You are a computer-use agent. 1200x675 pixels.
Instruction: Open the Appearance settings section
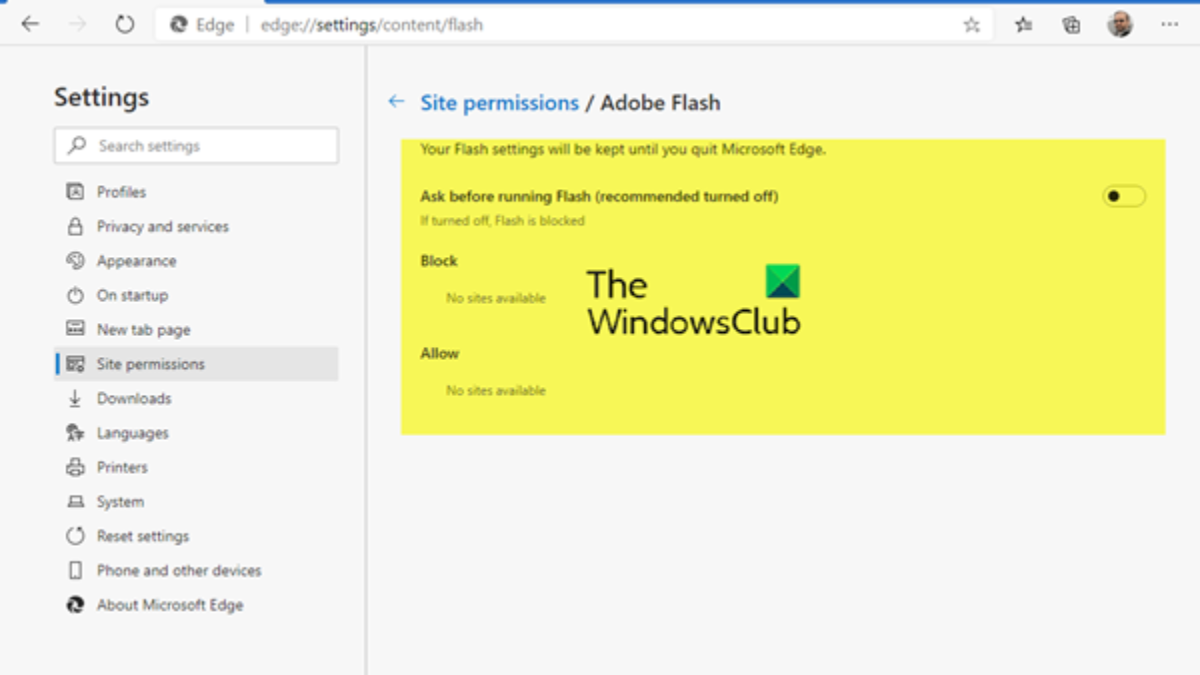click(x=197, y=261)
